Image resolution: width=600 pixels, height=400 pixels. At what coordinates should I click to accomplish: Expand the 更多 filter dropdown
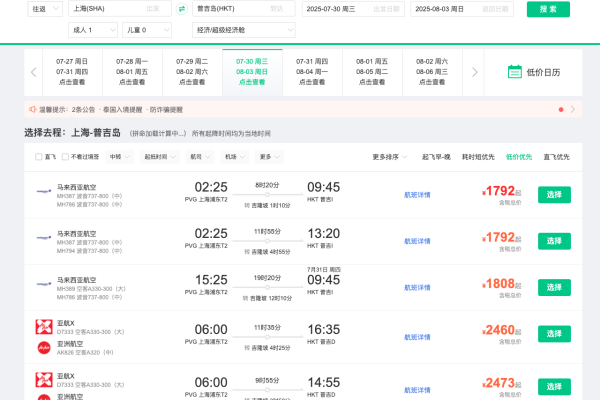click(269, 157)
